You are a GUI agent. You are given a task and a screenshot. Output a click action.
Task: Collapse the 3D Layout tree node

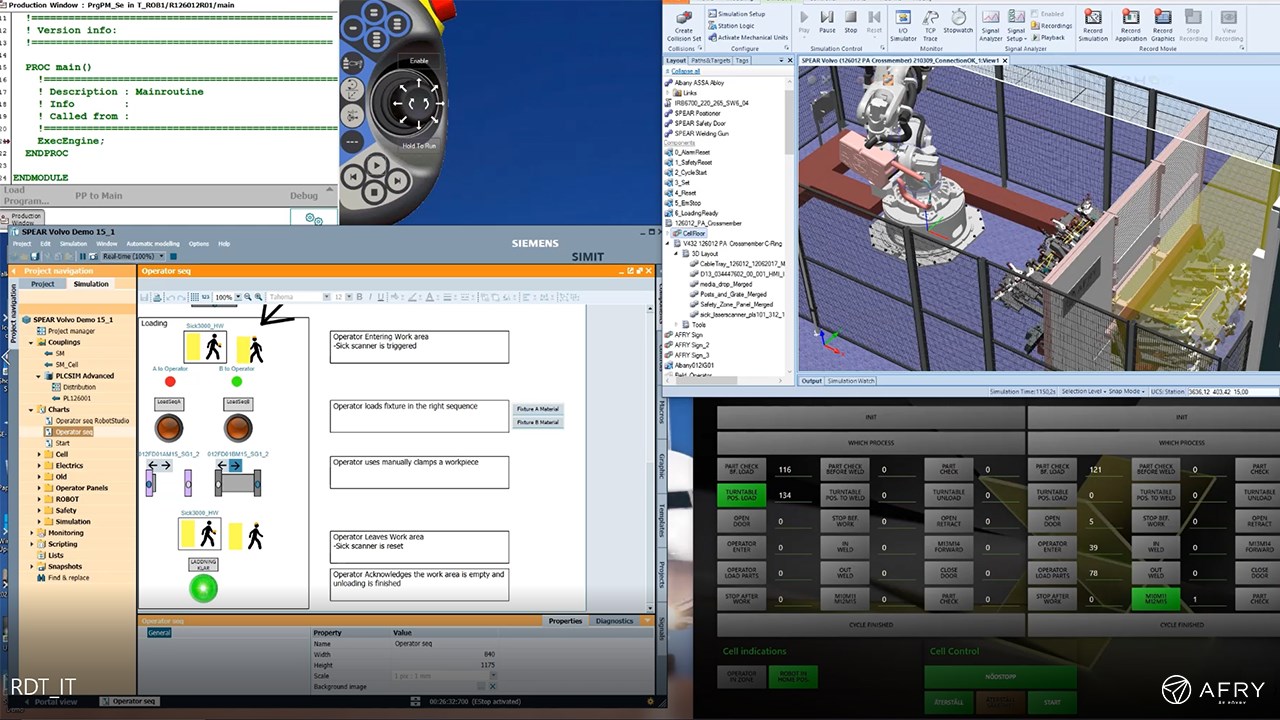click(x=678, y=254)
